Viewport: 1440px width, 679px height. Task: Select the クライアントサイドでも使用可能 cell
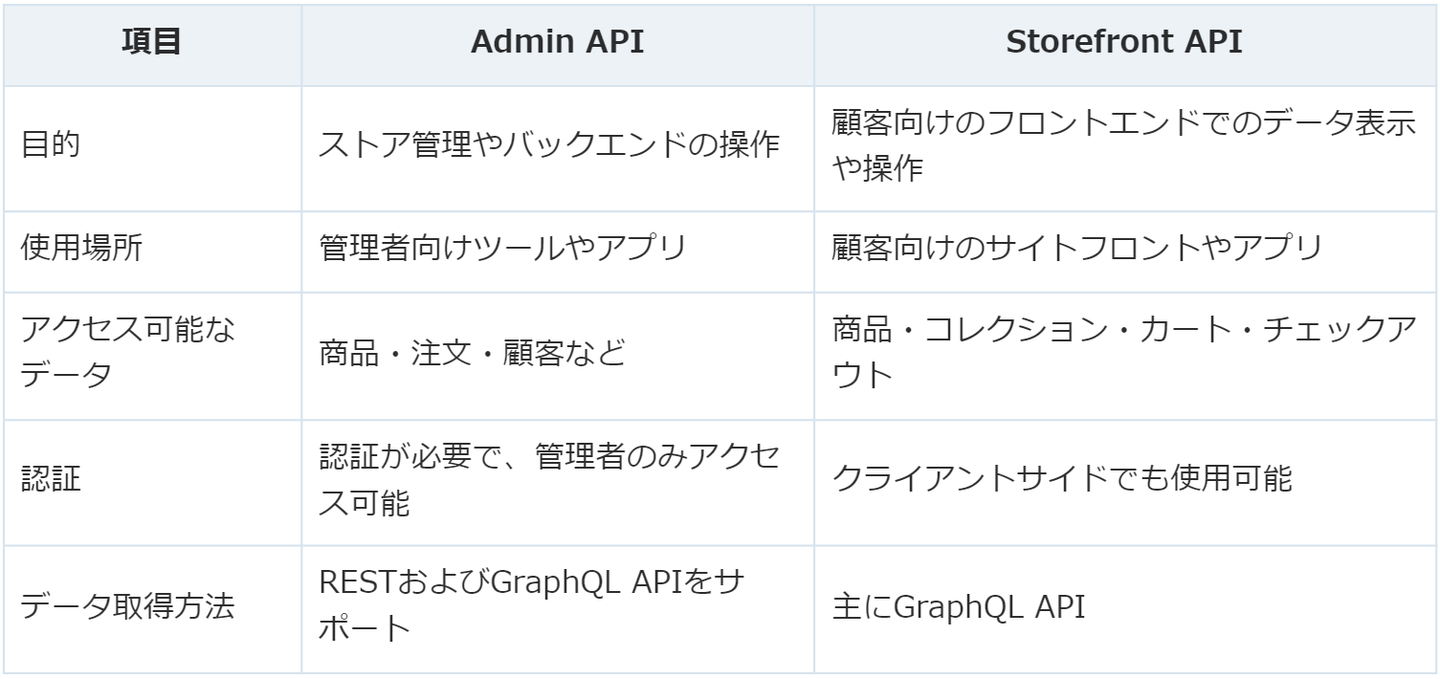pyautogui.click(x=1062, y=478)
